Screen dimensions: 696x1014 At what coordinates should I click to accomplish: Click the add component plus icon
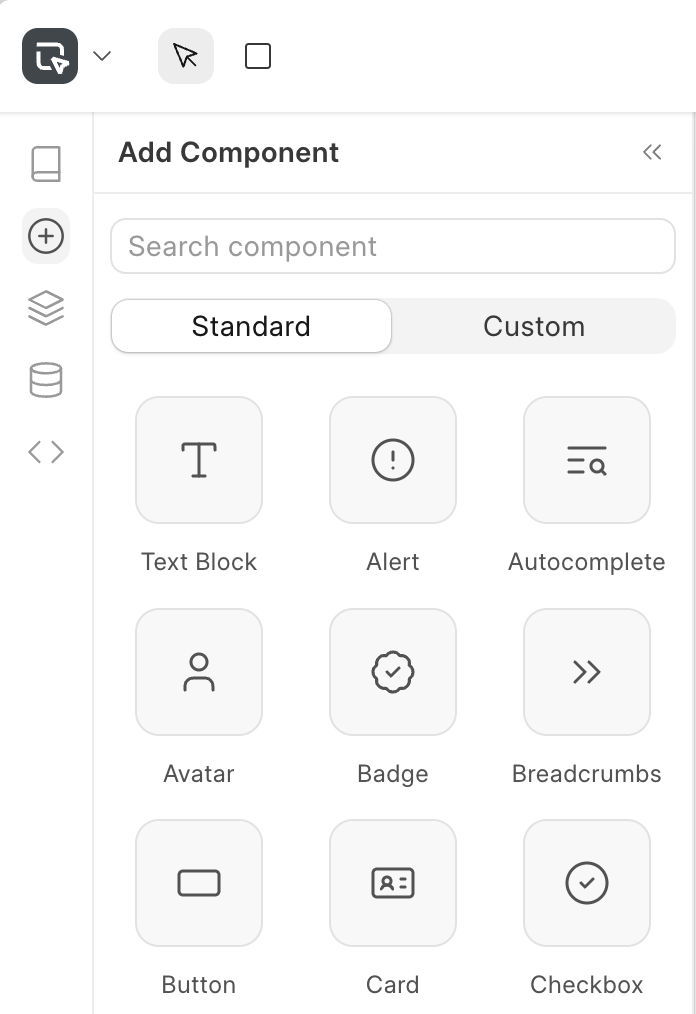click(x=45, y=236)
